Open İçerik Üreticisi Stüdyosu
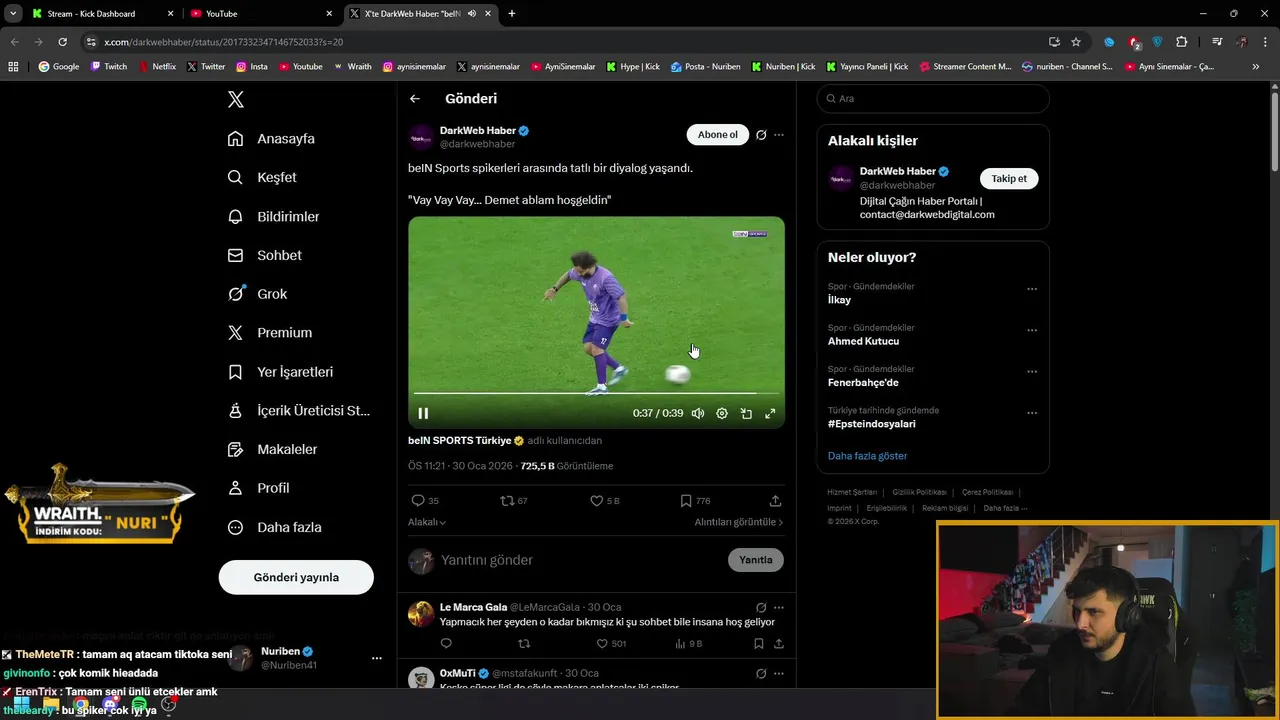Image resolution: width=1280 pixels, height=720 pixels. click(x=298, y=410)
